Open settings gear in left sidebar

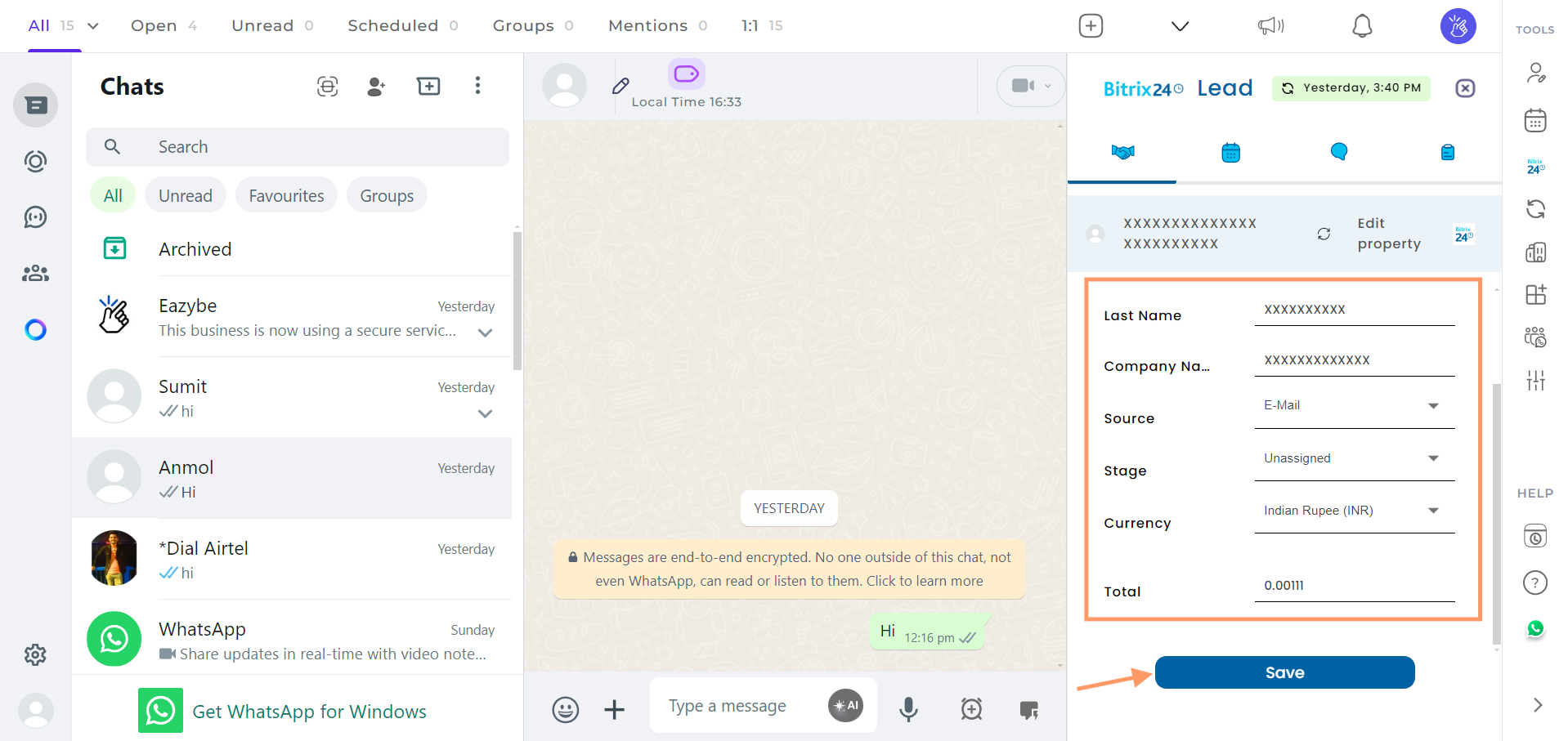(x=35, y=654)
